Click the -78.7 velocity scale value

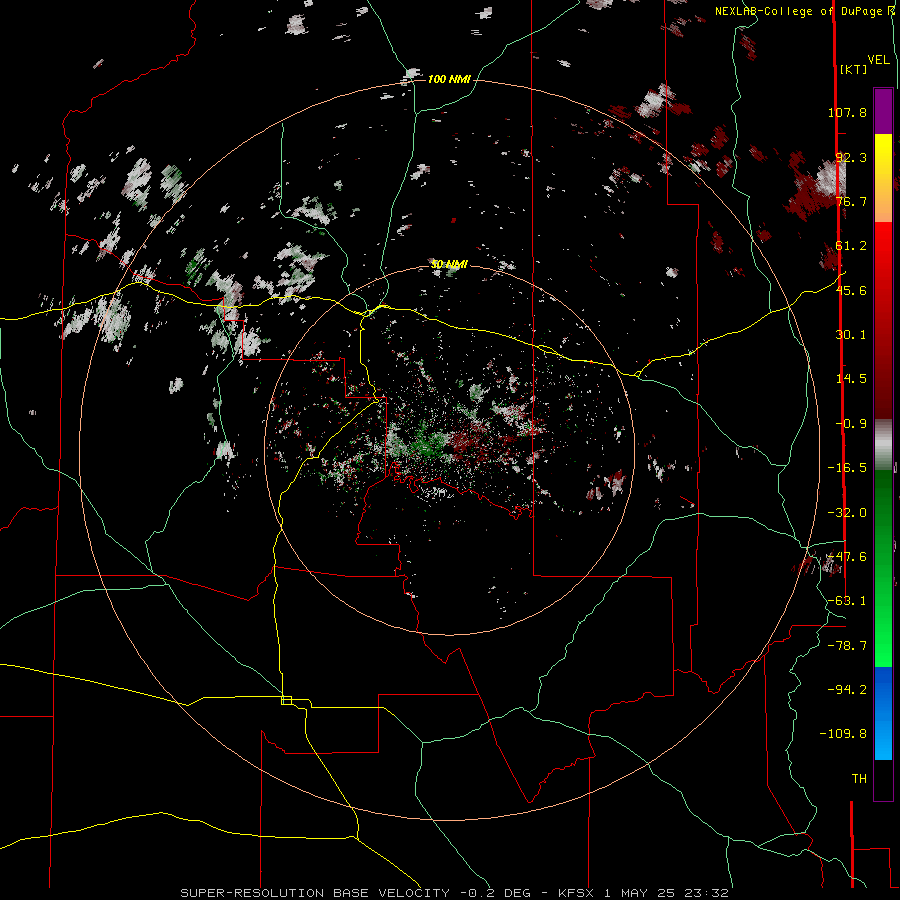pyautogui.click(x=847, y=646)
